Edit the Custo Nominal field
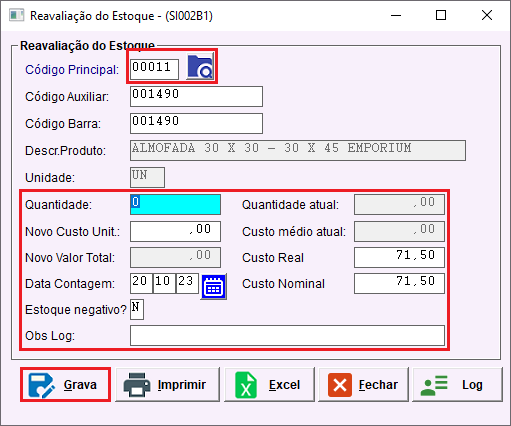Image resolution: width=511 pixels, height=426 pixels. pyautogui.click(x=399, y=283)
